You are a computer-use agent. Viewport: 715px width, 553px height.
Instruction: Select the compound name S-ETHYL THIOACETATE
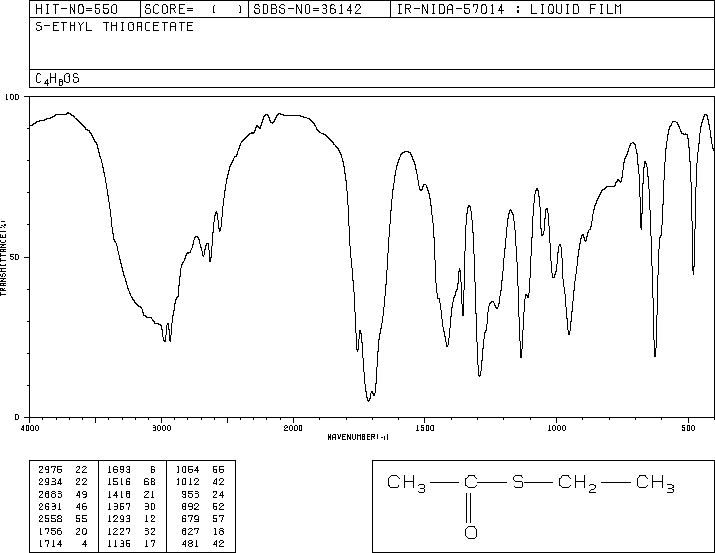[114, 27]
